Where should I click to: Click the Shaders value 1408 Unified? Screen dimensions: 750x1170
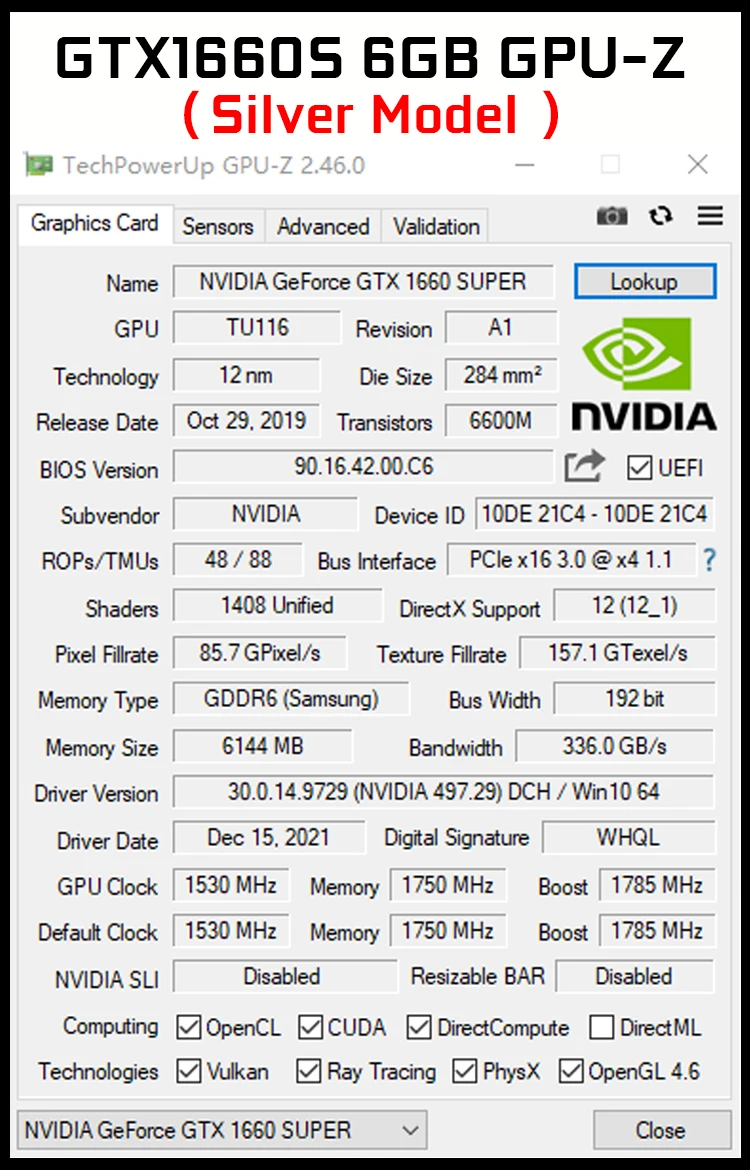coord(278,605)
